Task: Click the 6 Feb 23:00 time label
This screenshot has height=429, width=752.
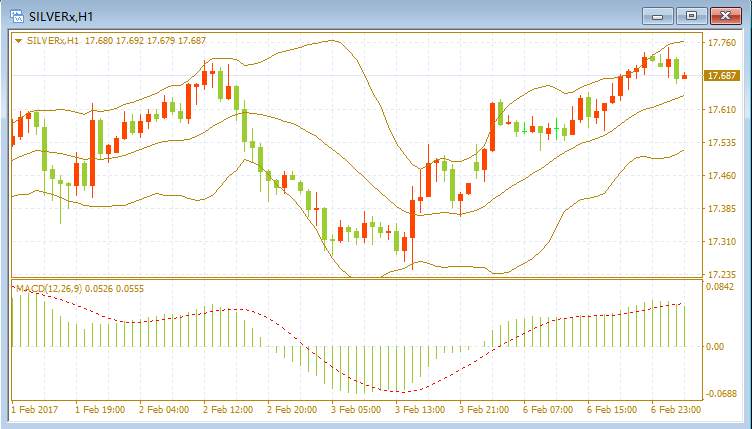Action: tap(676, 410)
